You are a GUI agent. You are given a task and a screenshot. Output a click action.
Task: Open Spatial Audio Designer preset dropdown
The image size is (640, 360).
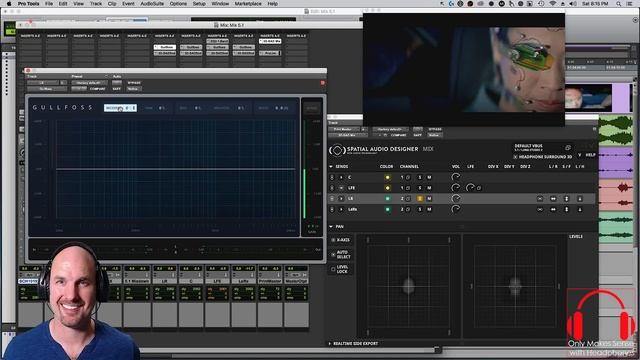coord(391,129)
